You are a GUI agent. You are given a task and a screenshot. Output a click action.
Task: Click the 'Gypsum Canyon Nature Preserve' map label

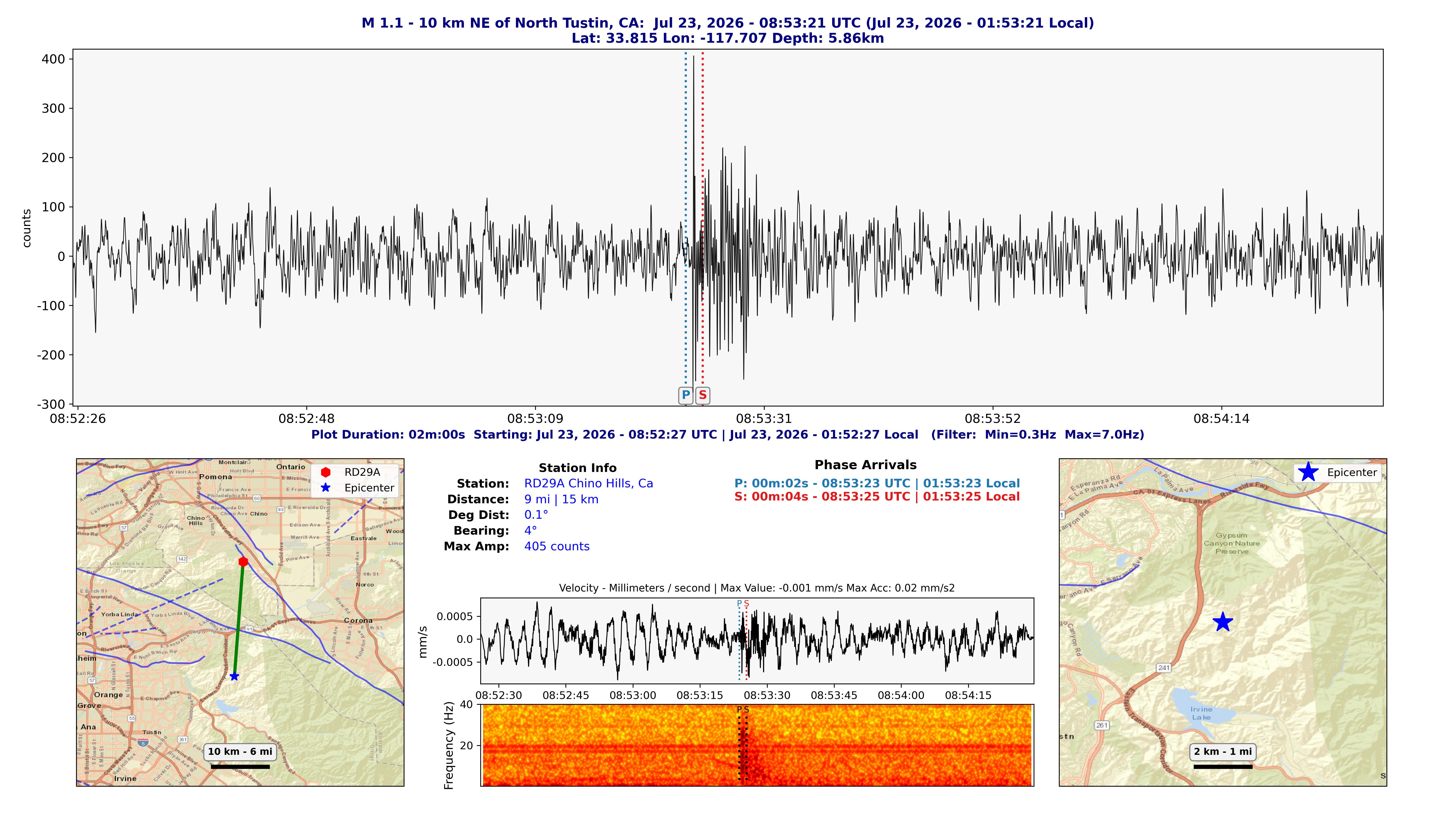(x=1232, y=543)
